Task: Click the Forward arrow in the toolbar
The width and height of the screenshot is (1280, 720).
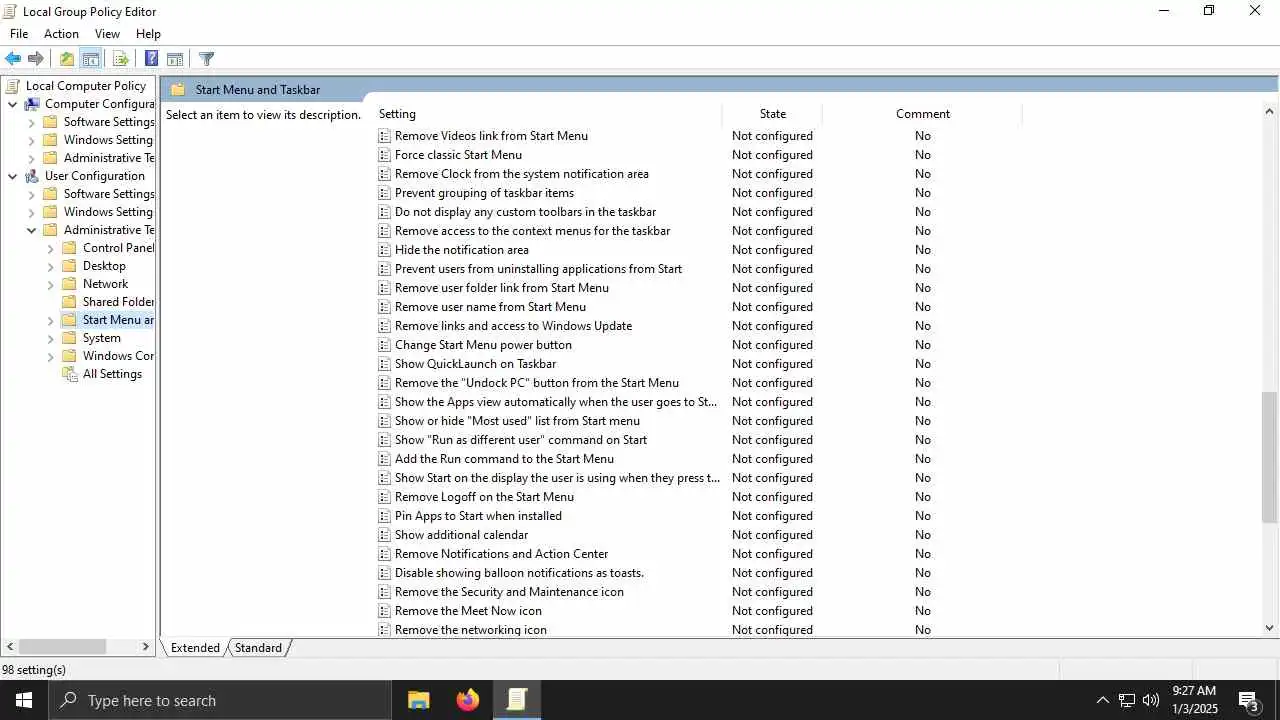Action: point(36,59)
